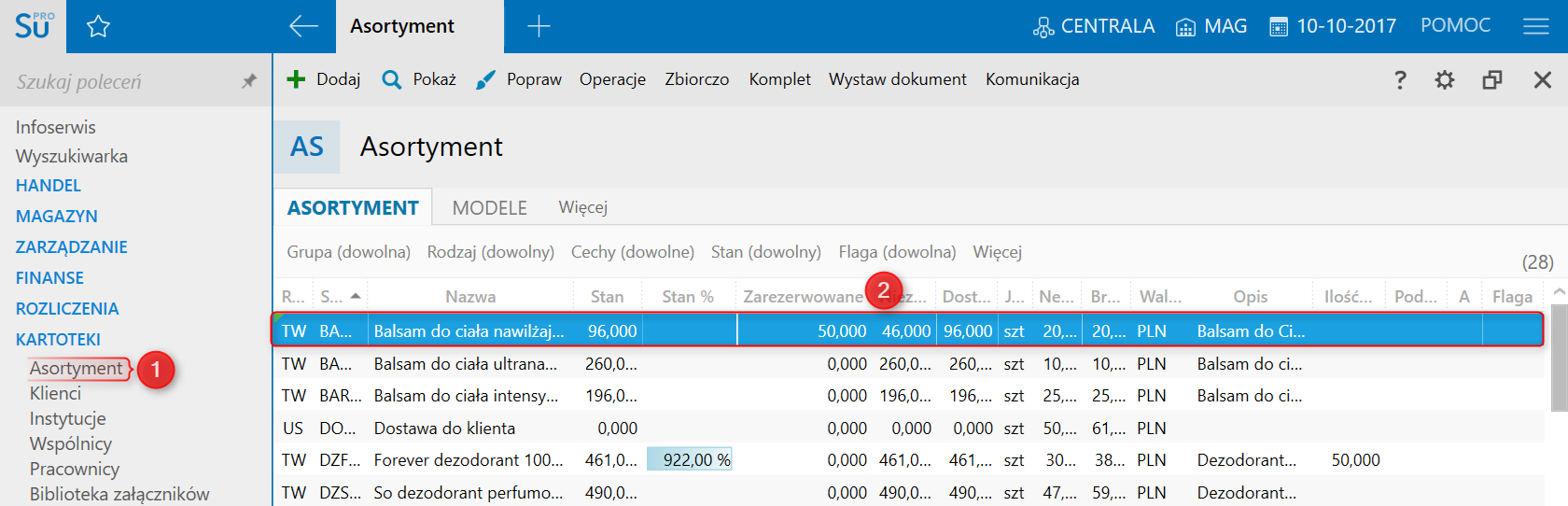Expand the Rodzaj (dowolny) filter
Image resolution: width=1568 pixels, height=506 pixels.
tap(490, 252)
